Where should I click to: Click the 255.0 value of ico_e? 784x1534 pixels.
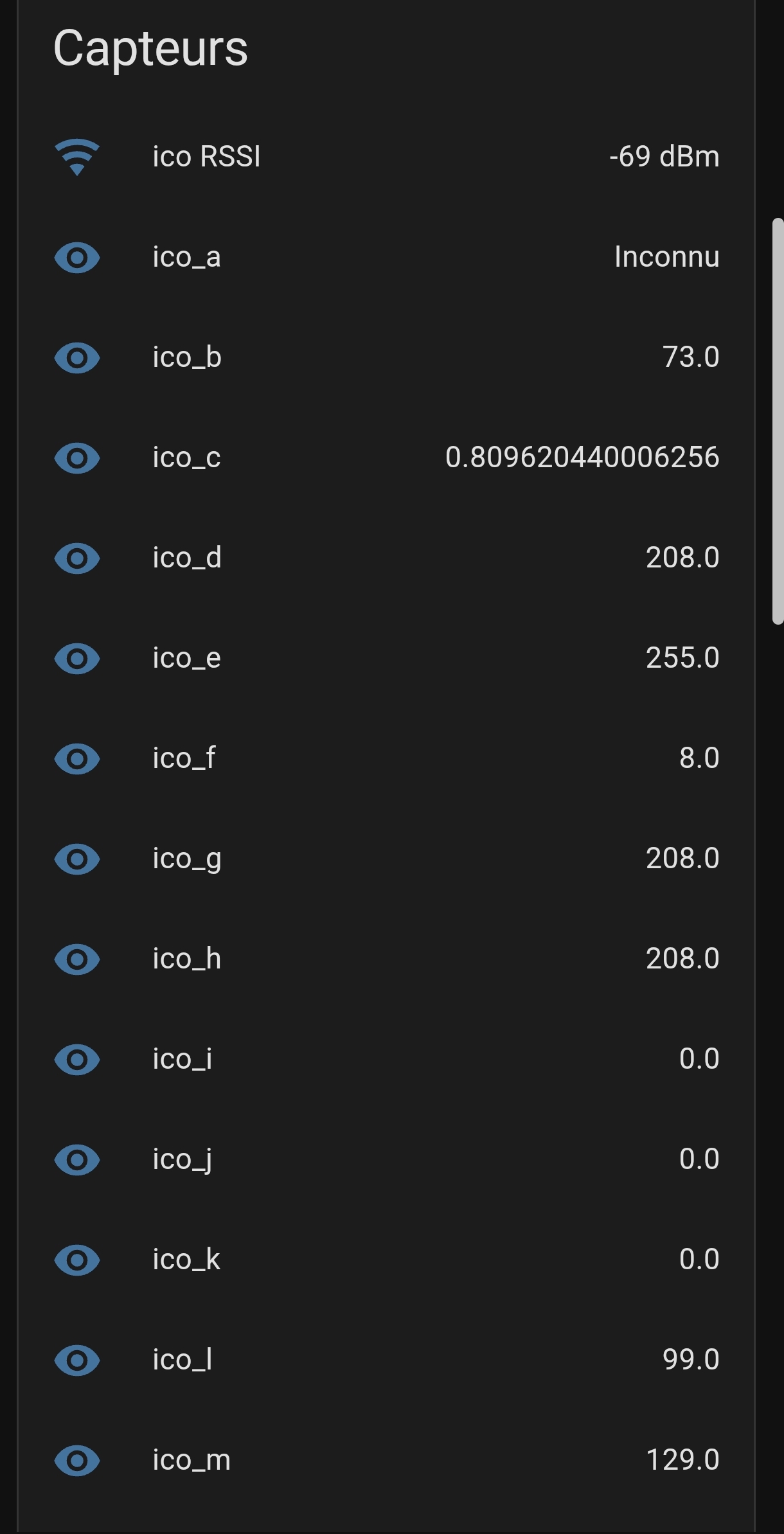[682, 658]
